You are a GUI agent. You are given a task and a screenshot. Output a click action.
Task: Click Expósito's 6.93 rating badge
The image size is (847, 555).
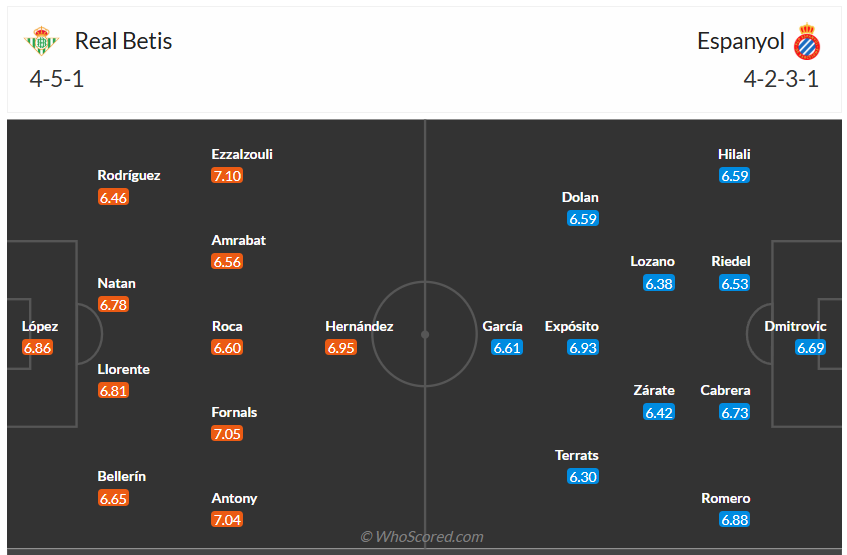point(583,348)
